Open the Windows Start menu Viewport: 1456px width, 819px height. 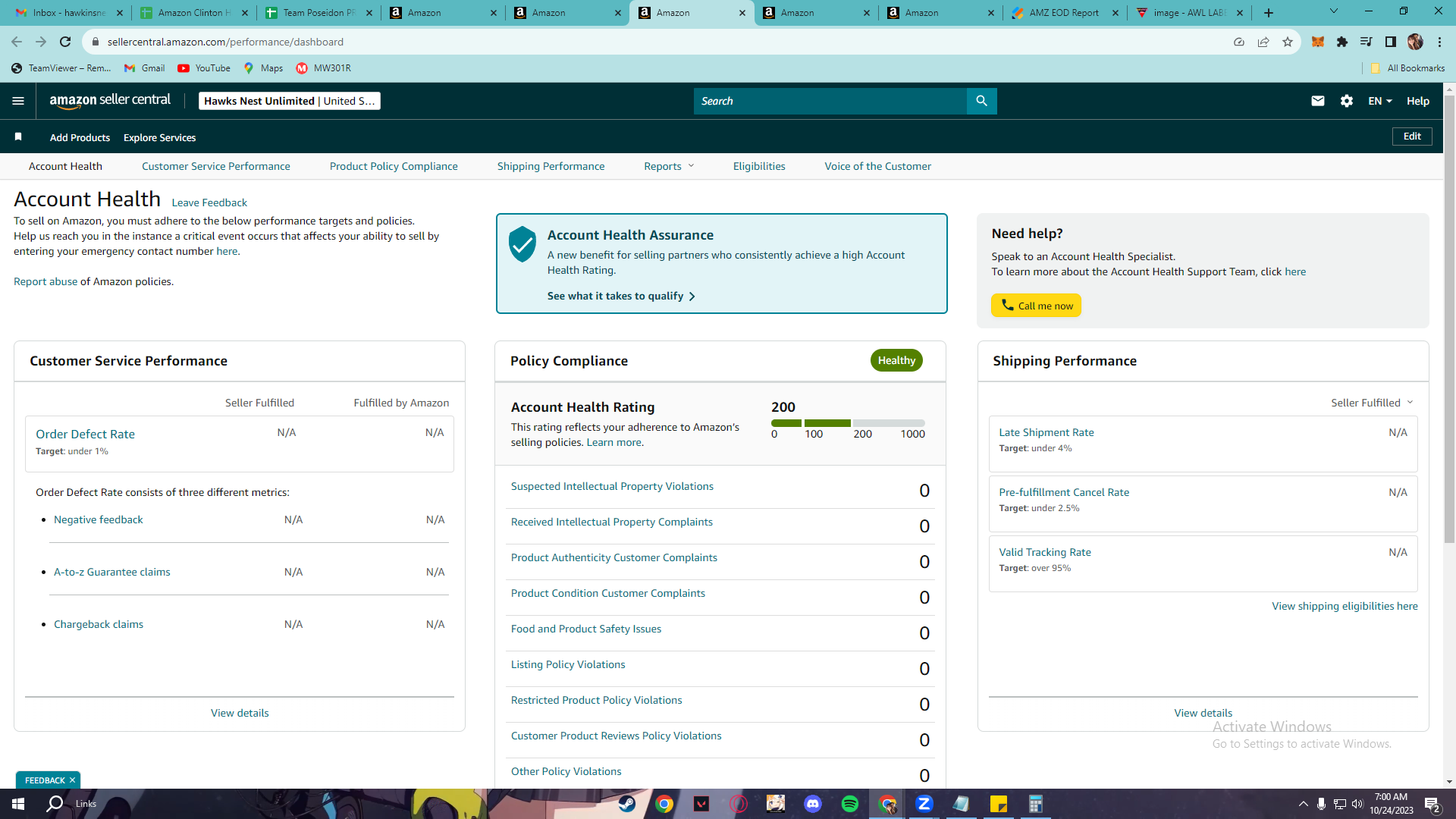[x=18, y=804]
